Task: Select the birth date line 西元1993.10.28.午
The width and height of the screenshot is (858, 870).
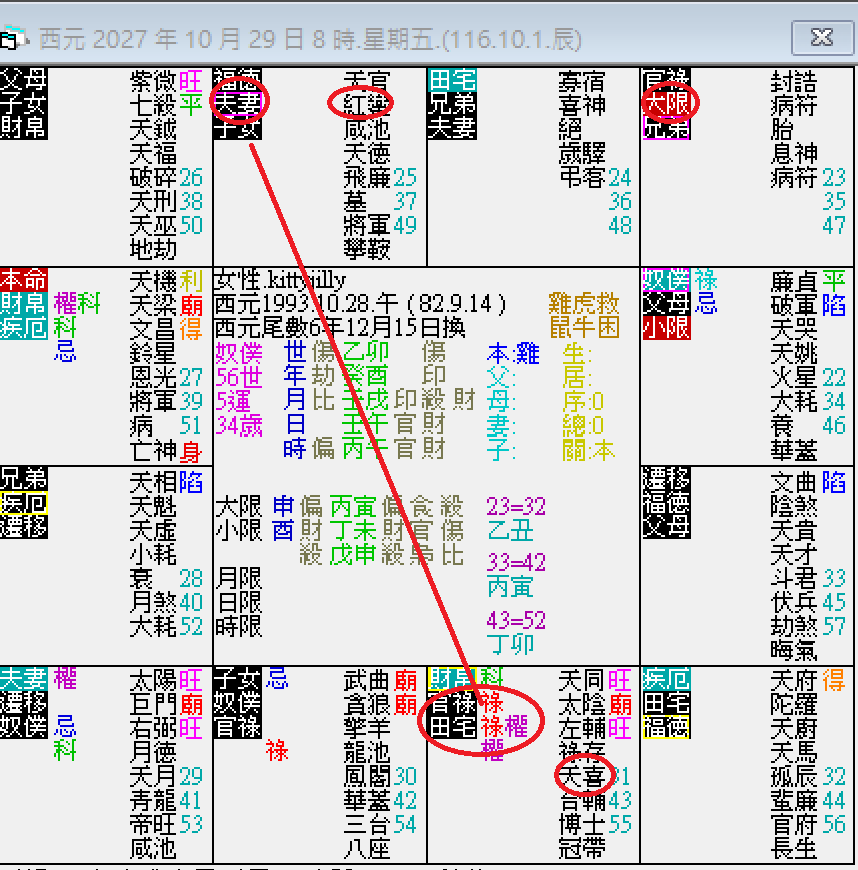Action: point(306,304)
